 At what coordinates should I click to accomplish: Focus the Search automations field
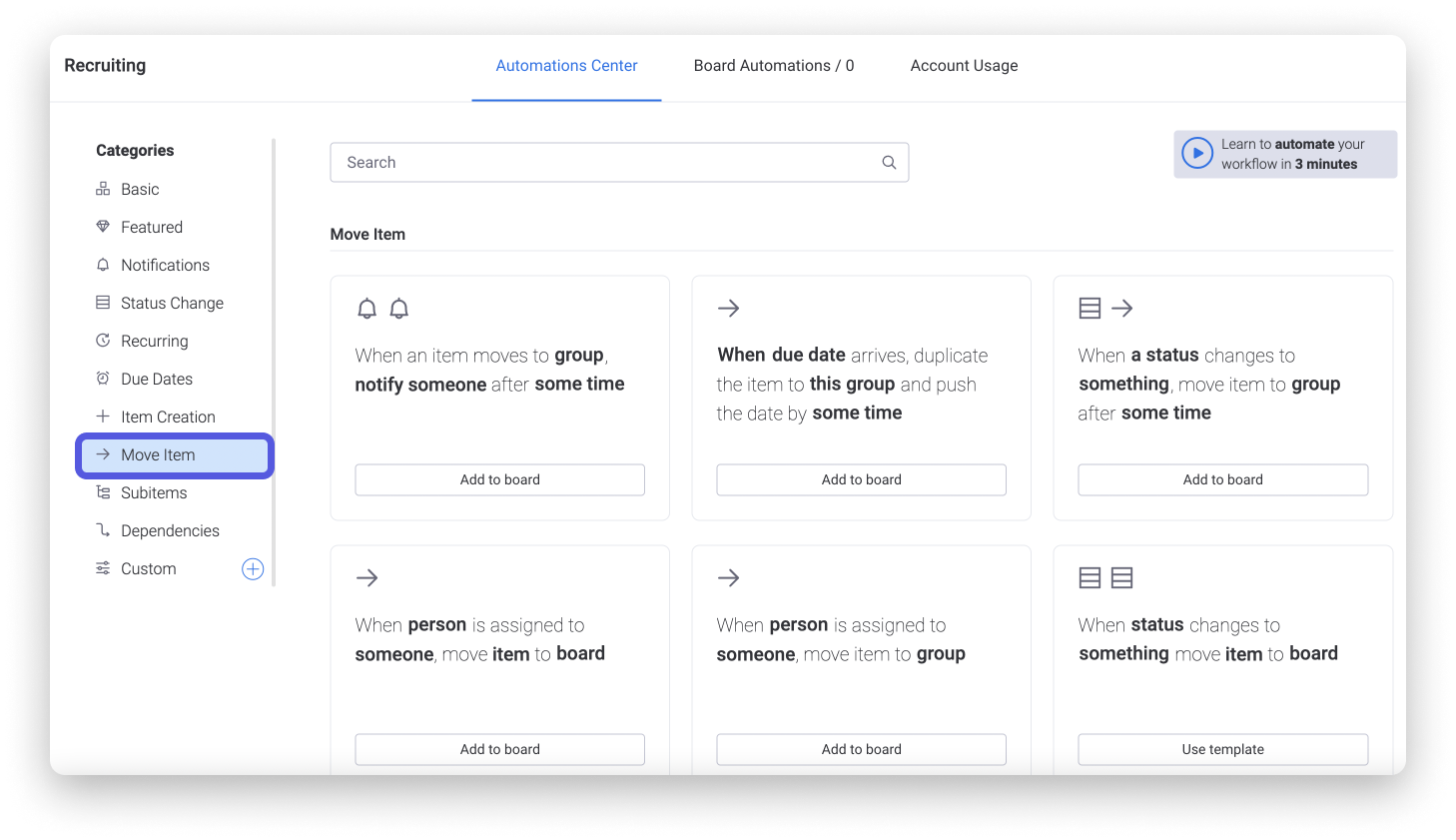coord(609,163)
